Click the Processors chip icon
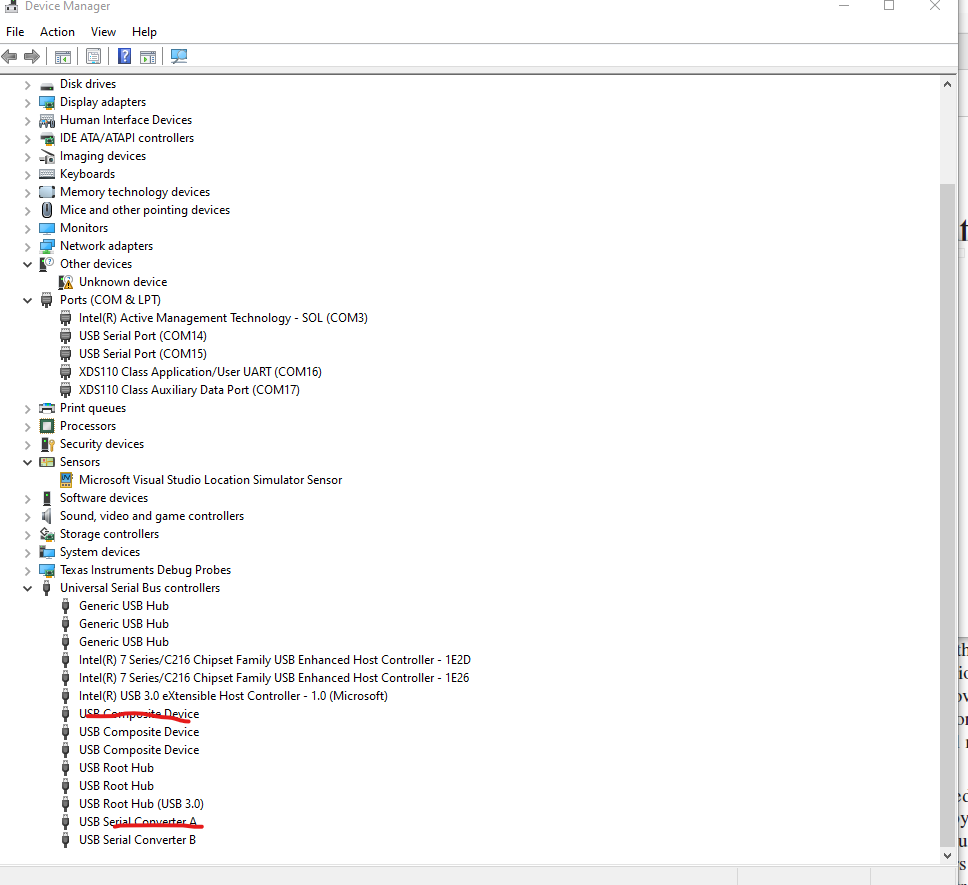The image size is (968, 885). click(x=47, y=426)
